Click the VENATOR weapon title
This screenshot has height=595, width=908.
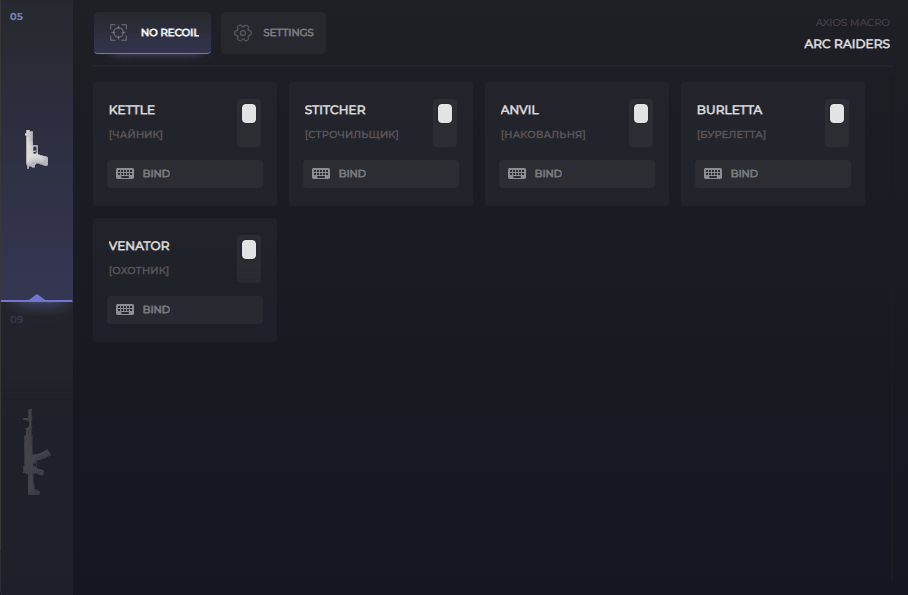pyautogui.click(x=139, y=246)
